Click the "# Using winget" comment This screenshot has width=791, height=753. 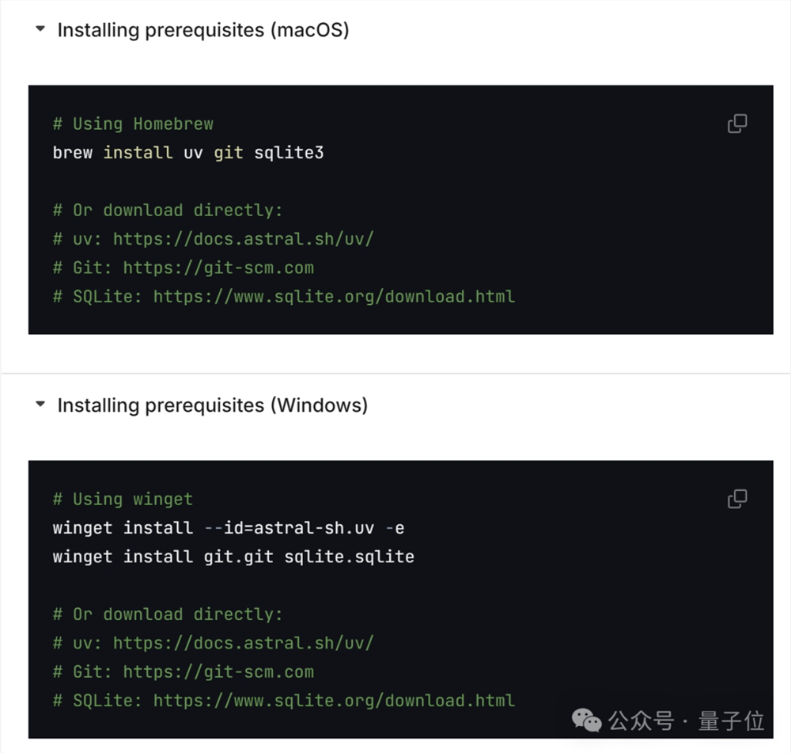click(123, 499)
